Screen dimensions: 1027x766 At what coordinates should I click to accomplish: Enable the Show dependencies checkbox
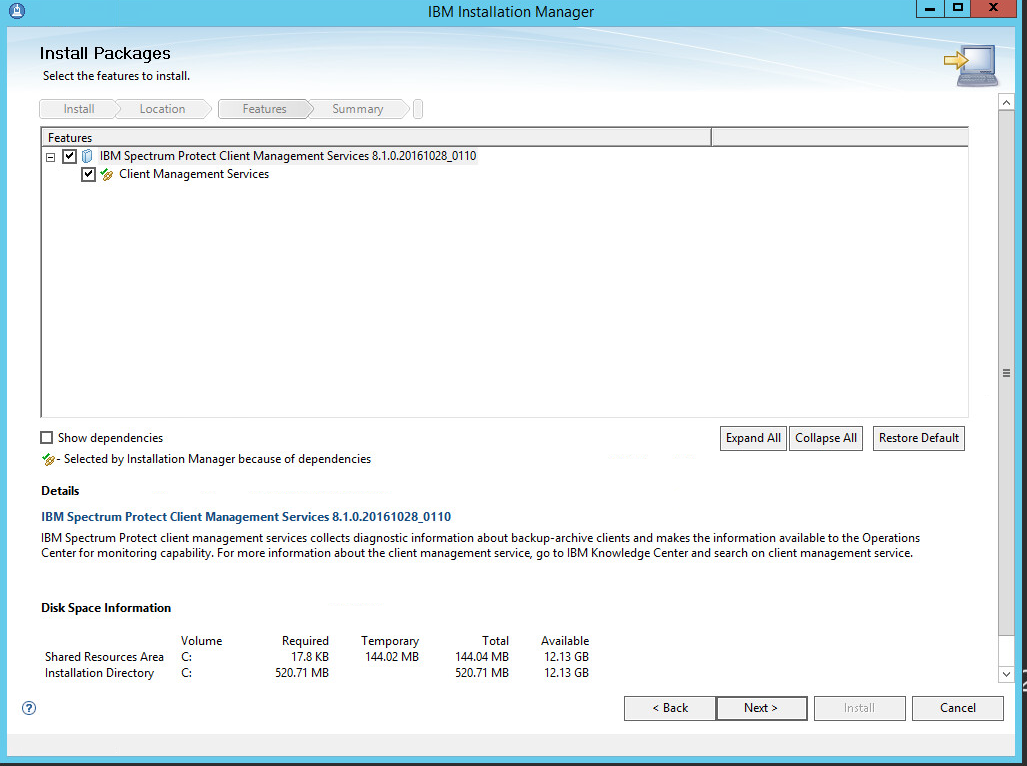coord(47,438)
